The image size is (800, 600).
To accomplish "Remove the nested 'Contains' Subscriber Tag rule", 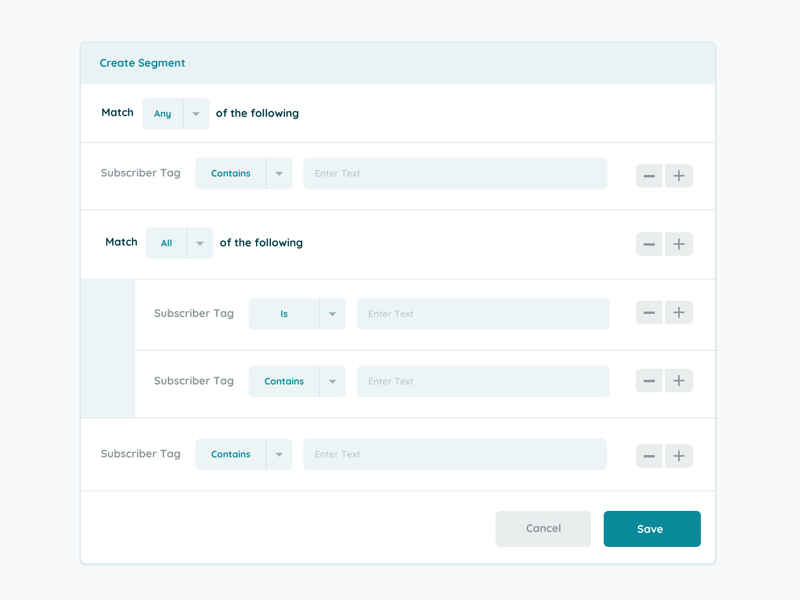I will 649,381.
